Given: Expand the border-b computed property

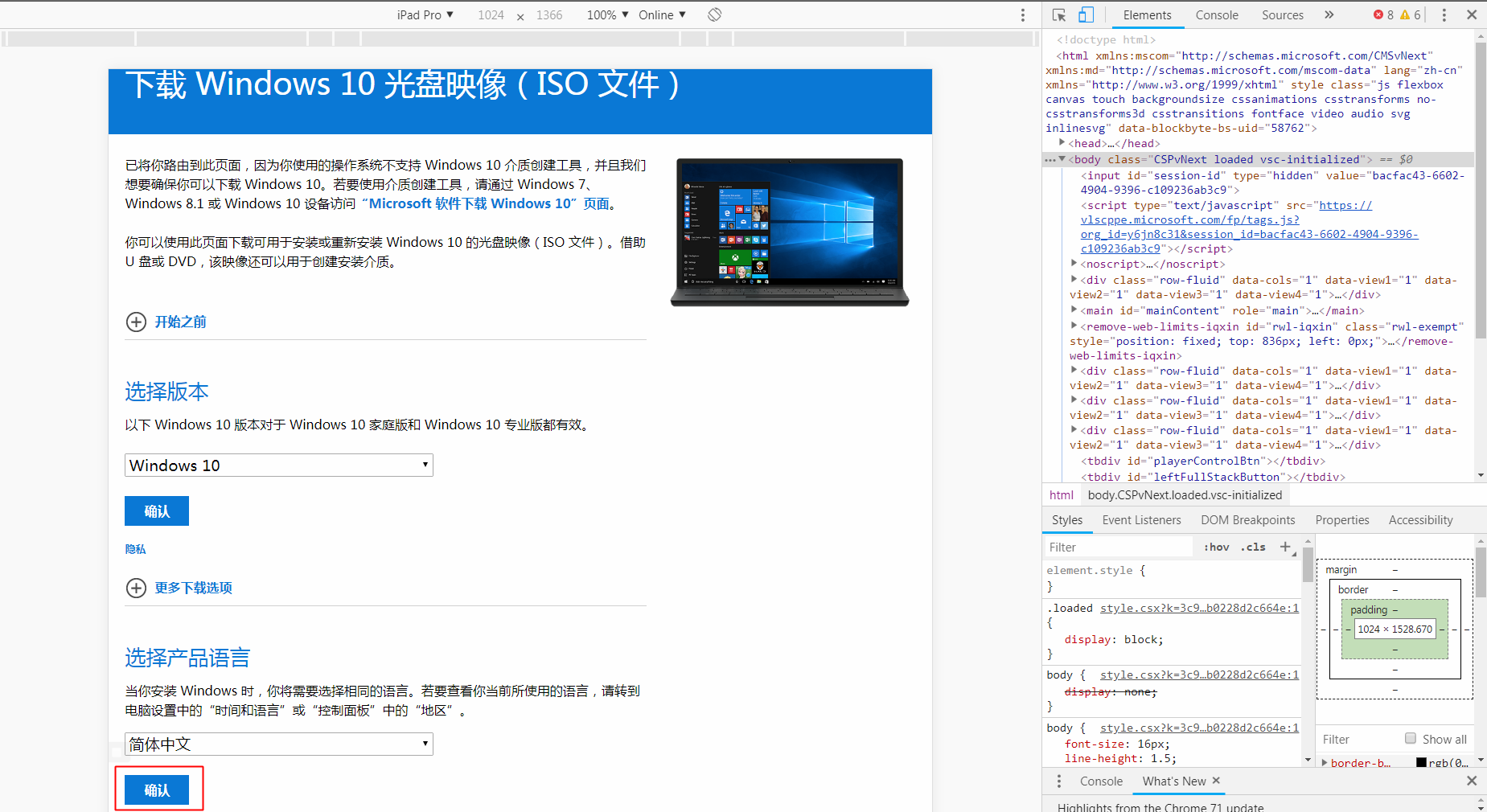Looking at the screenshot, I should pyautogui.click(x=1325, y=762).
